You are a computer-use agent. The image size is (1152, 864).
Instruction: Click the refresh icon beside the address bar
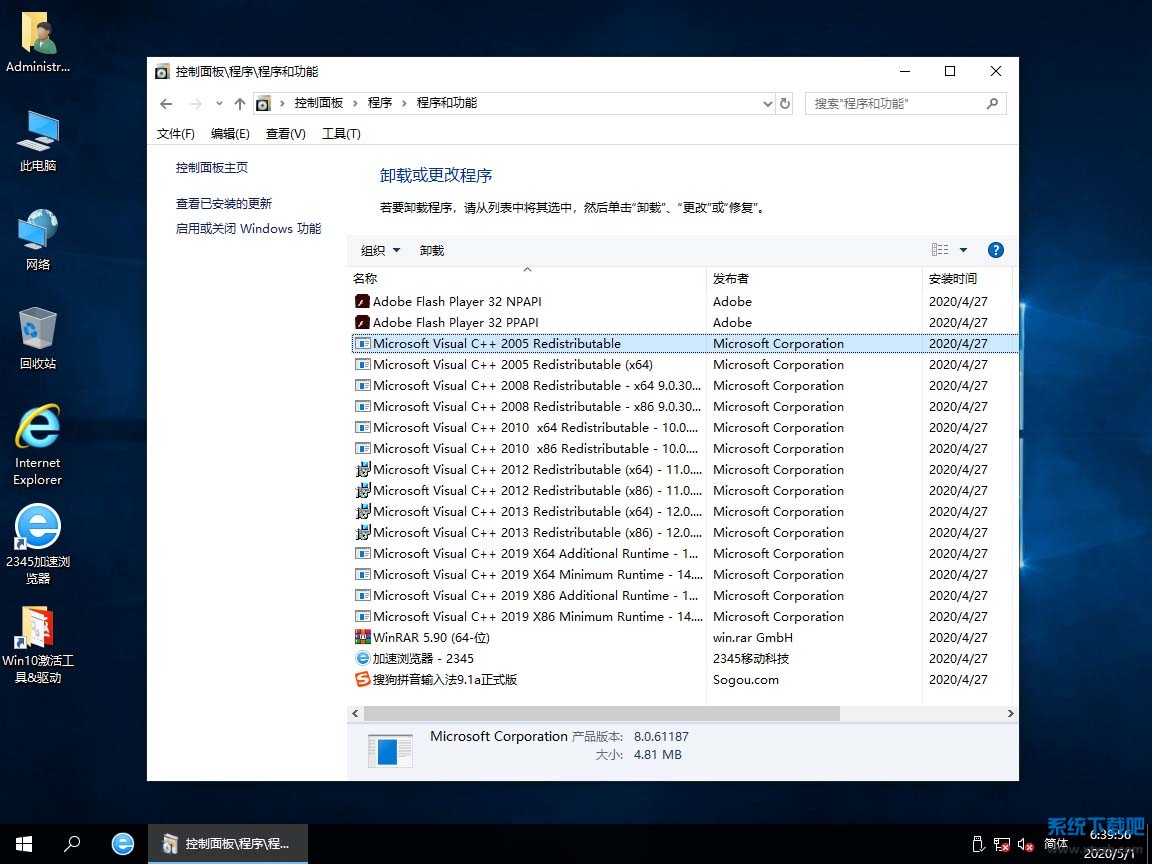point(785,103)
